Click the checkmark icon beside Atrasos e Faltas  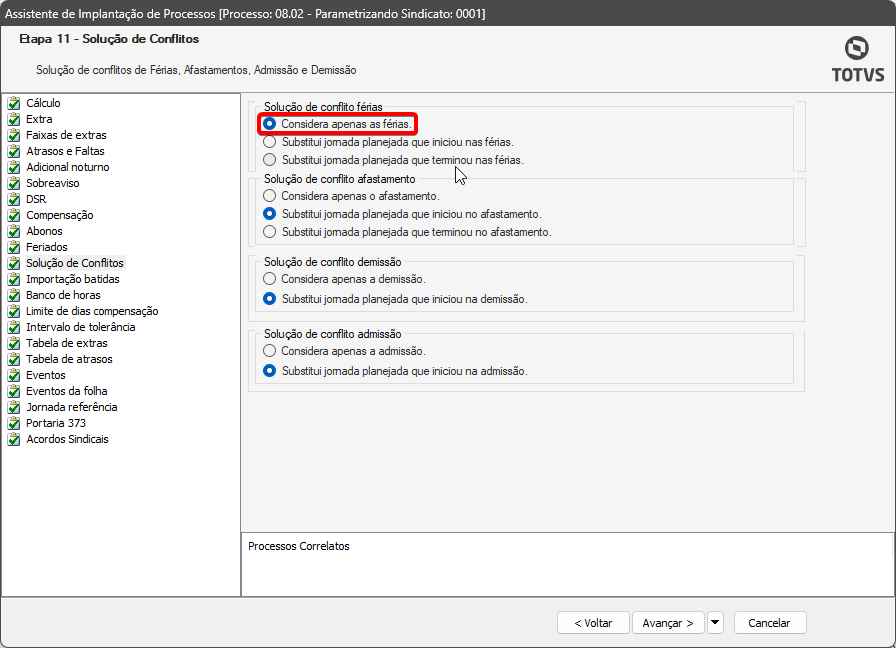coord(14,151)
